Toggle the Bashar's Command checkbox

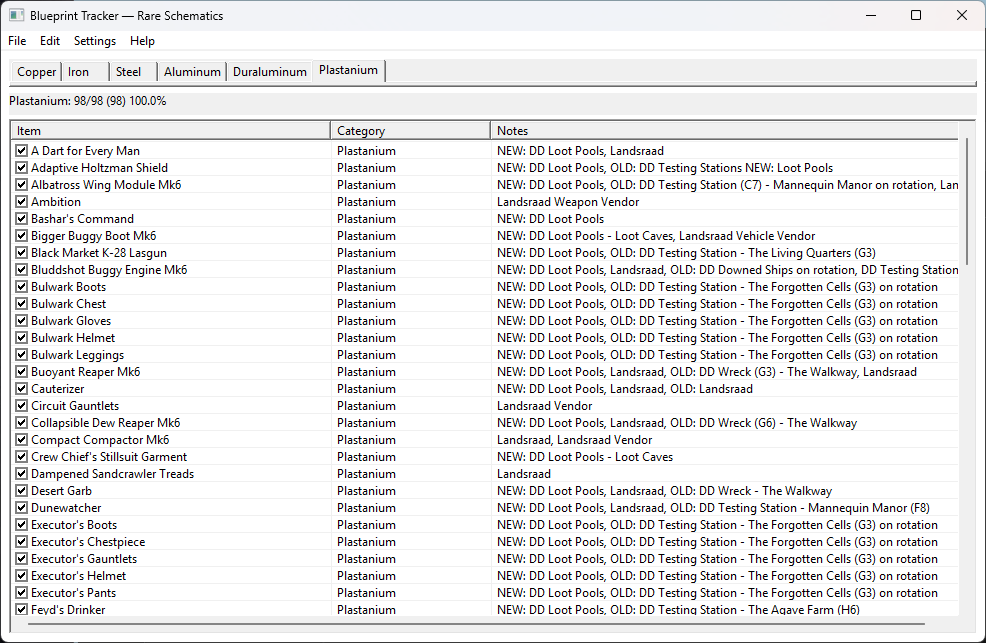[21, 219]
